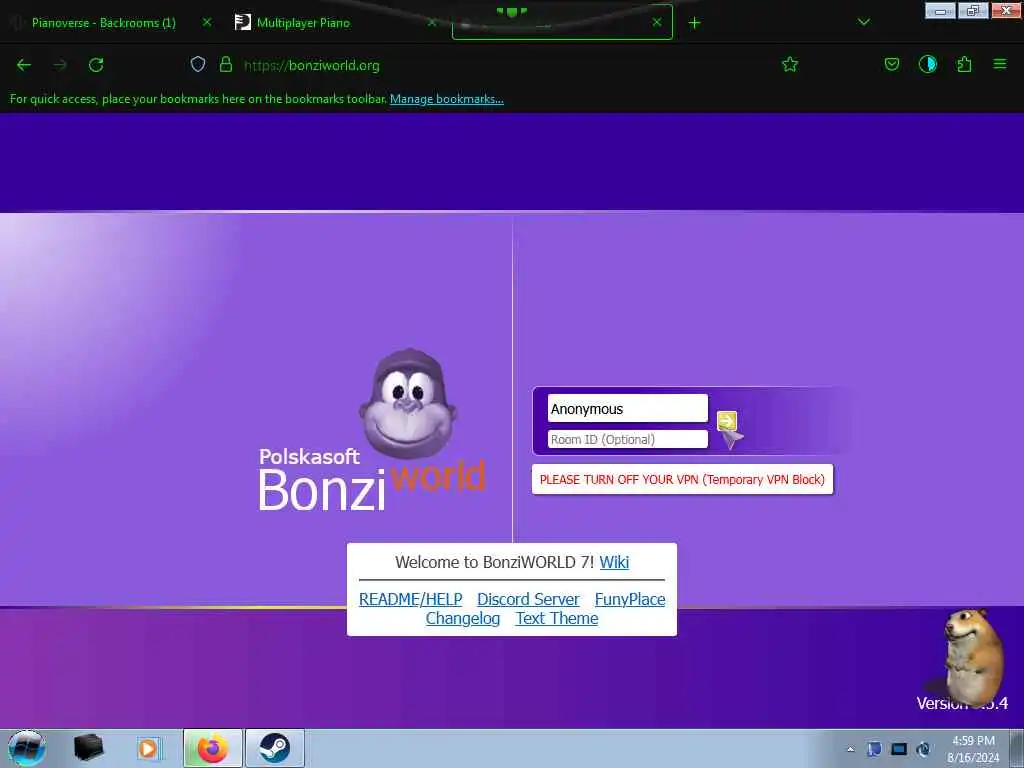Open the Discord Server link
This screenshot has height=768, width=1024.
528,600
